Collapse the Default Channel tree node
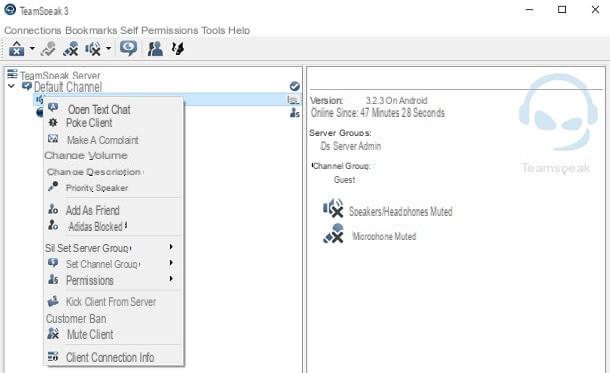Image resolution: width=610 pixels, height=373 pixels. (x=11, y=86)
